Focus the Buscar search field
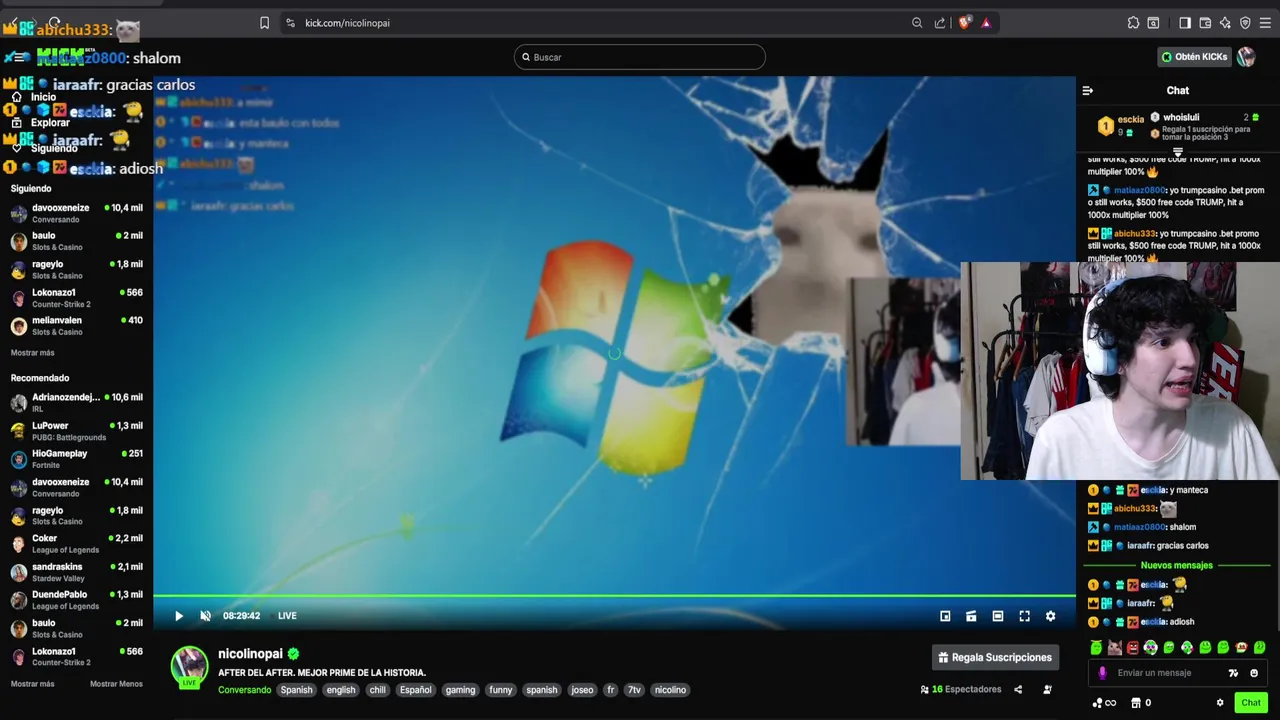 pos(640,57)
